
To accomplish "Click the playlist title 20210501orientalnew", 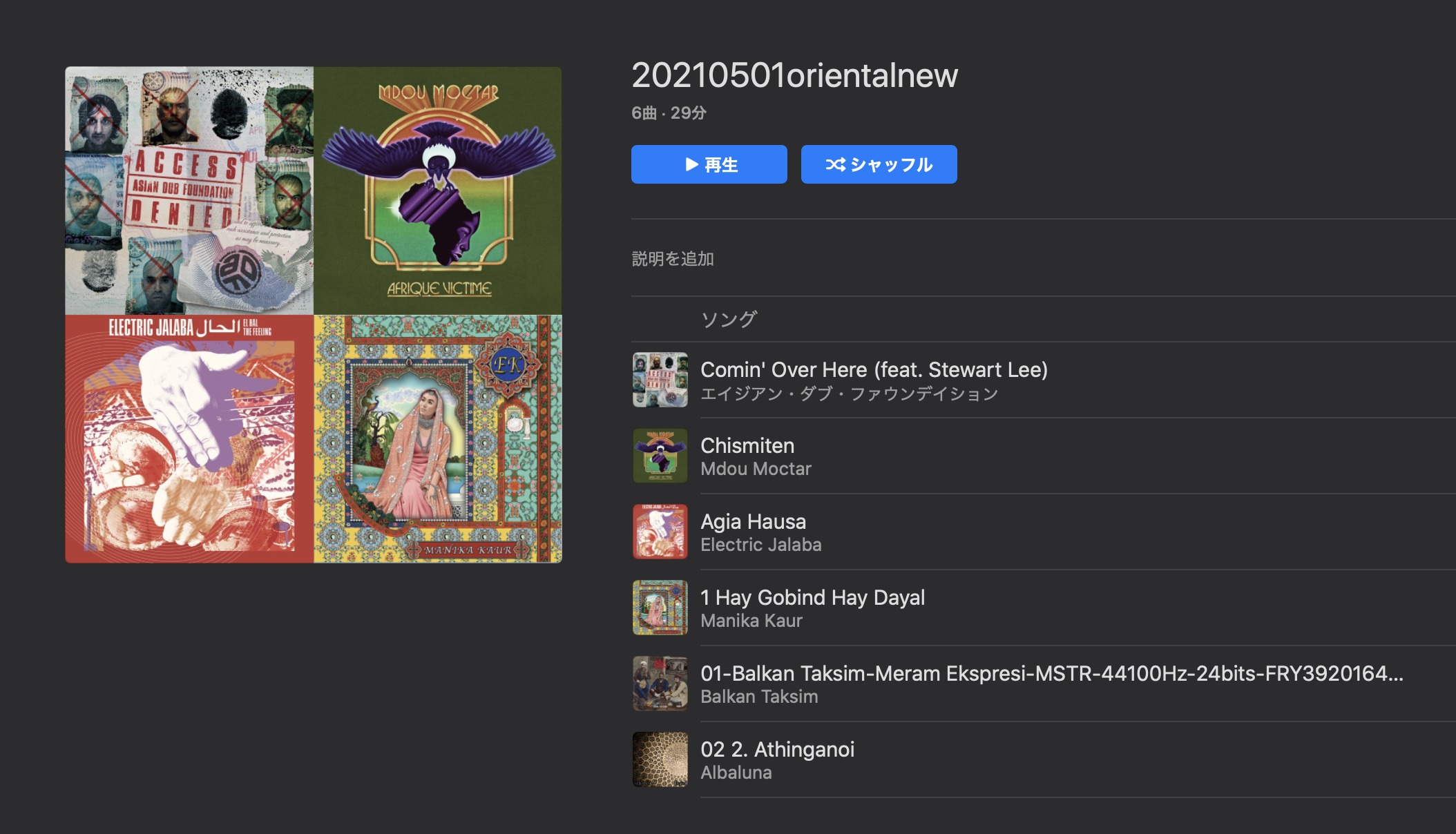I will pos(794,75).
